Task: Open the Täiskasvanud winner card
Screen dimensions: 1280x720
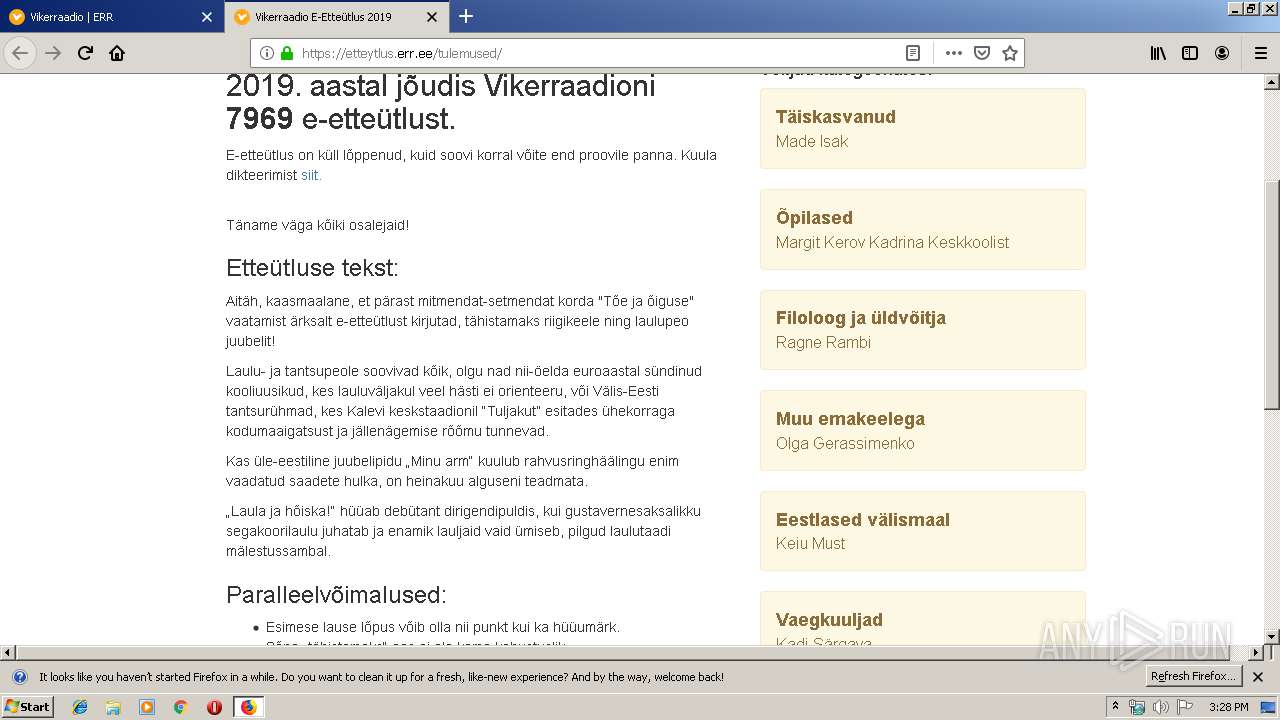Action: point(923,128)
